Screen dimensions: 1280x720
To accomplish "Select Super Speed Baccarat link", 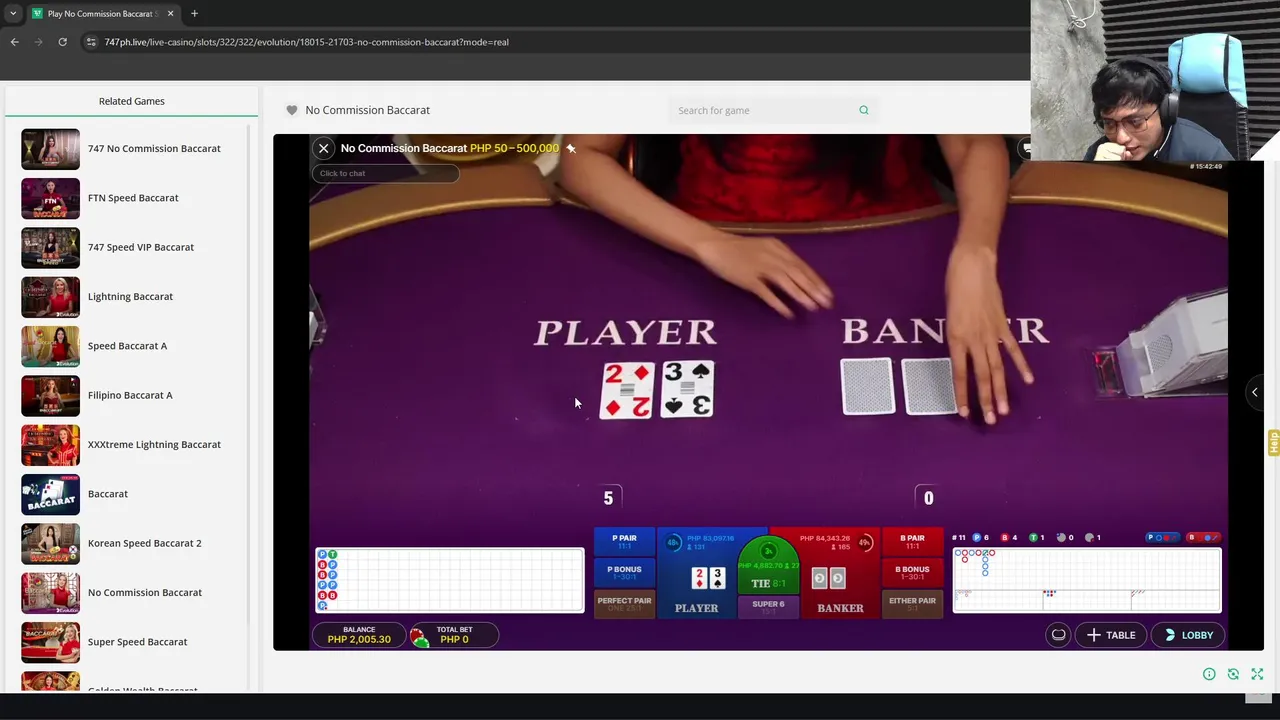I will (x=137, y=642).
